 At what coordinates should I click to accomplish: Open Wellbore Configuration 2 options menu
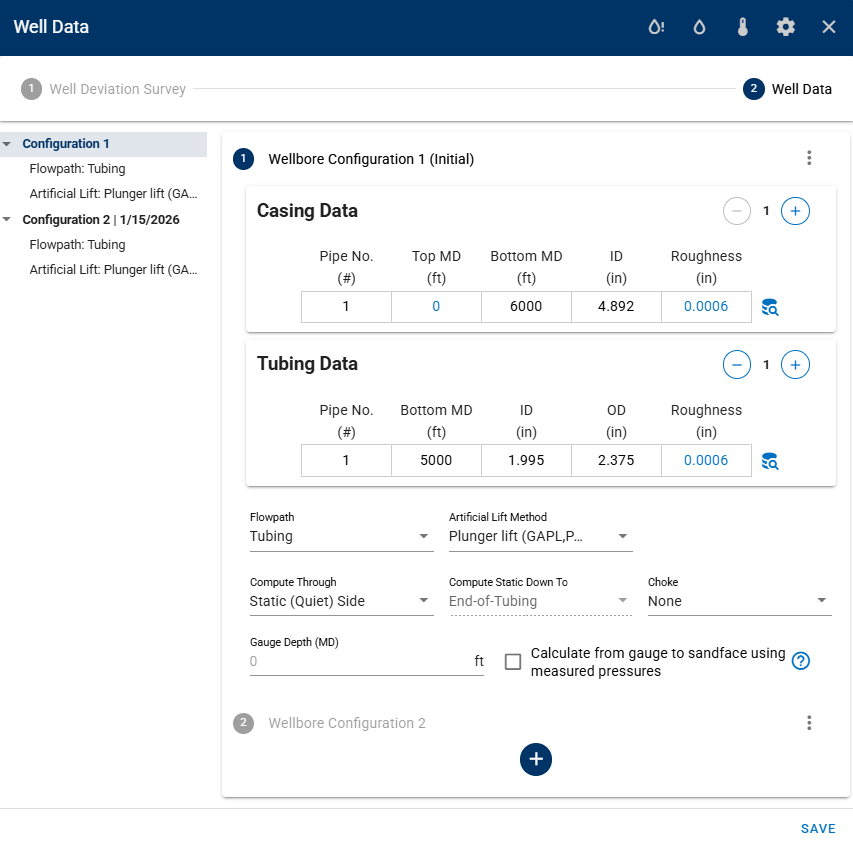pyautogui.click(x=809, y=723)
